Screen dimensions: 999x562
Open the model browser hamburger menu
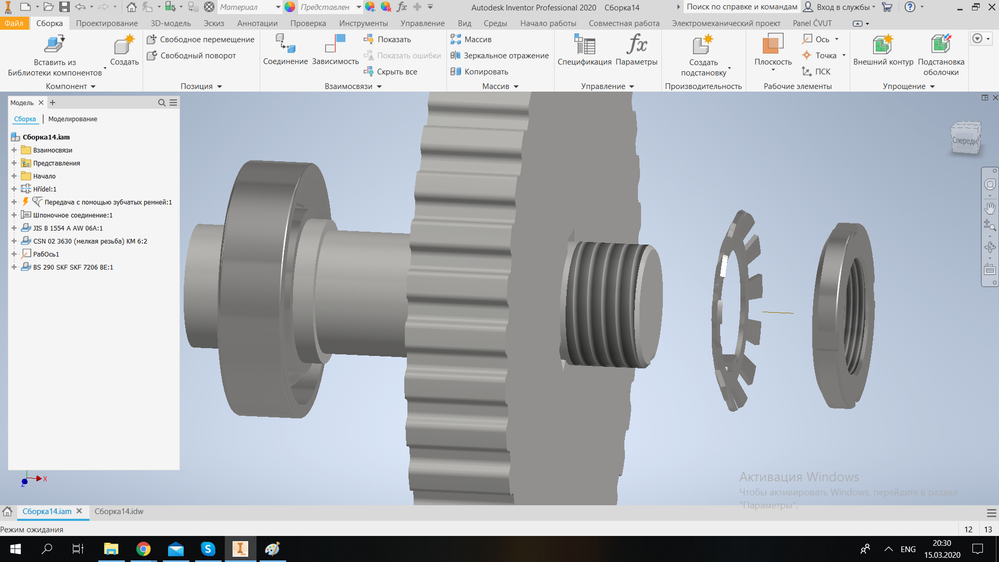[173, 103]
